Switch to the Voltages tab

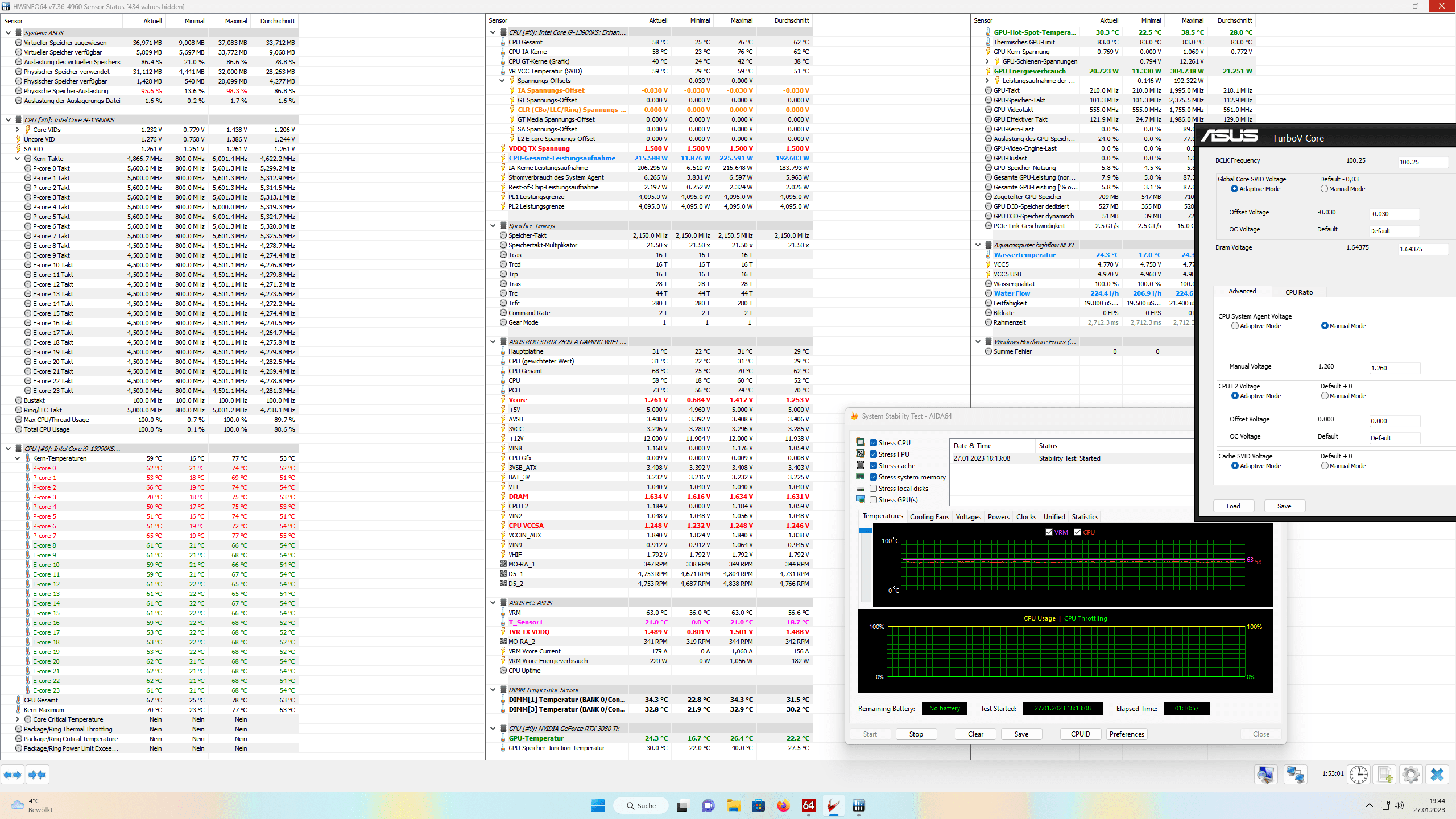click(x=968, y=517)
